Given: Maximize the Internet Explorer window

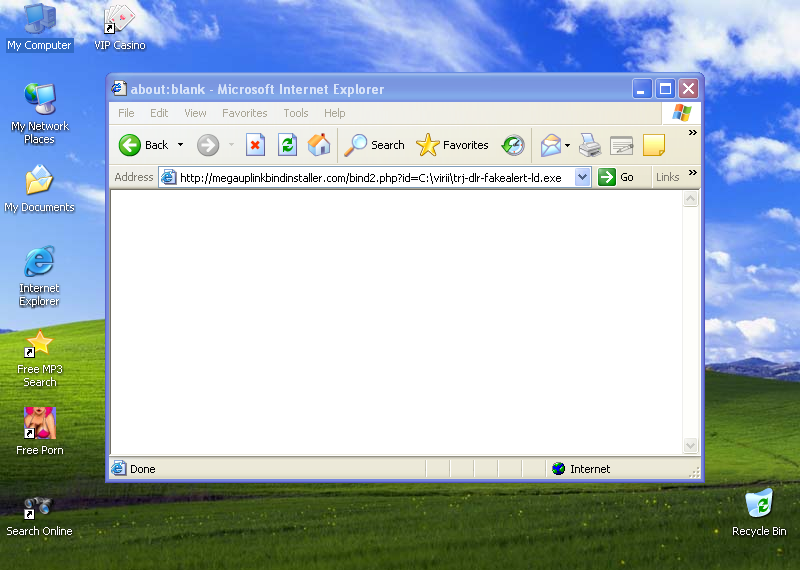Looking at the screenshot, I should click(x=665, y=89).
